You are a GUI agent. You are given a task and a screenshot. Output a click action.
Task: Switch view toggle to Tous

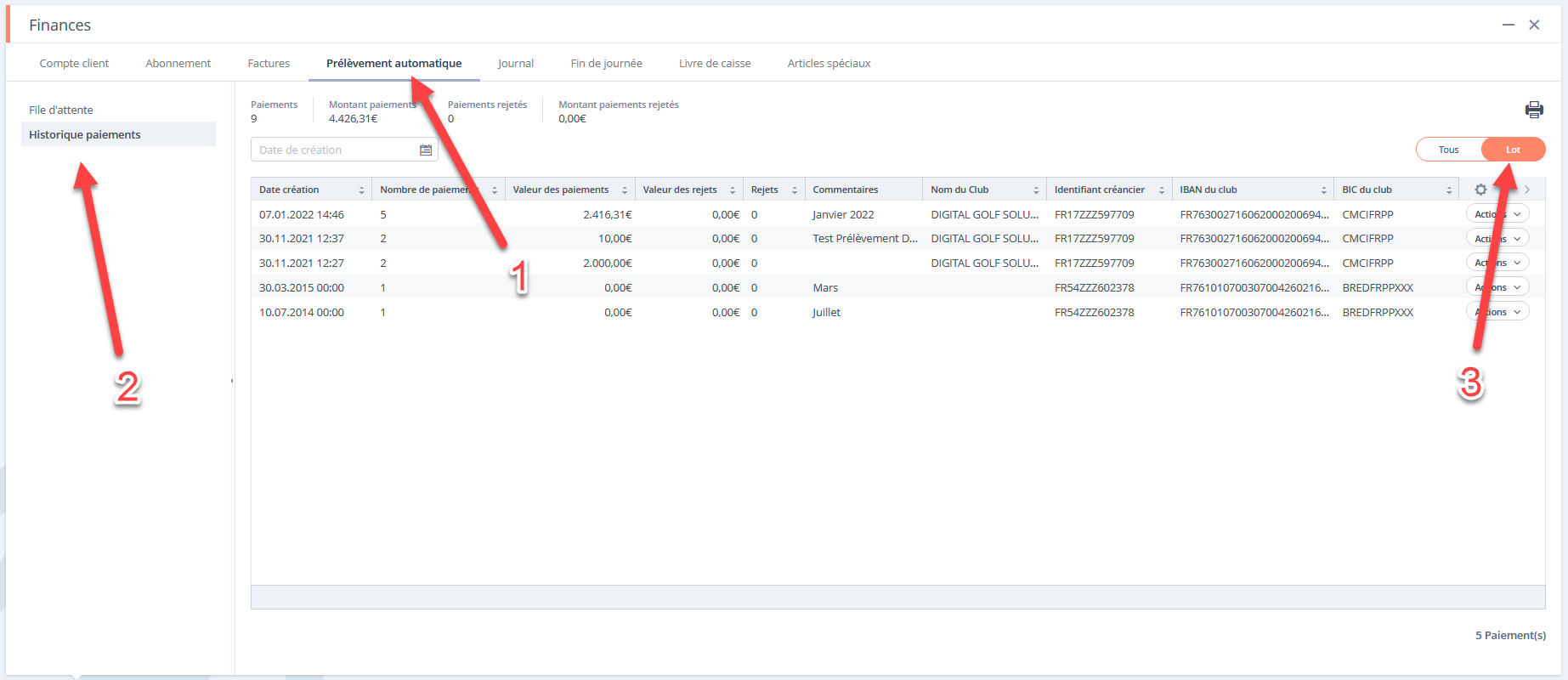tap(1448, 150)
